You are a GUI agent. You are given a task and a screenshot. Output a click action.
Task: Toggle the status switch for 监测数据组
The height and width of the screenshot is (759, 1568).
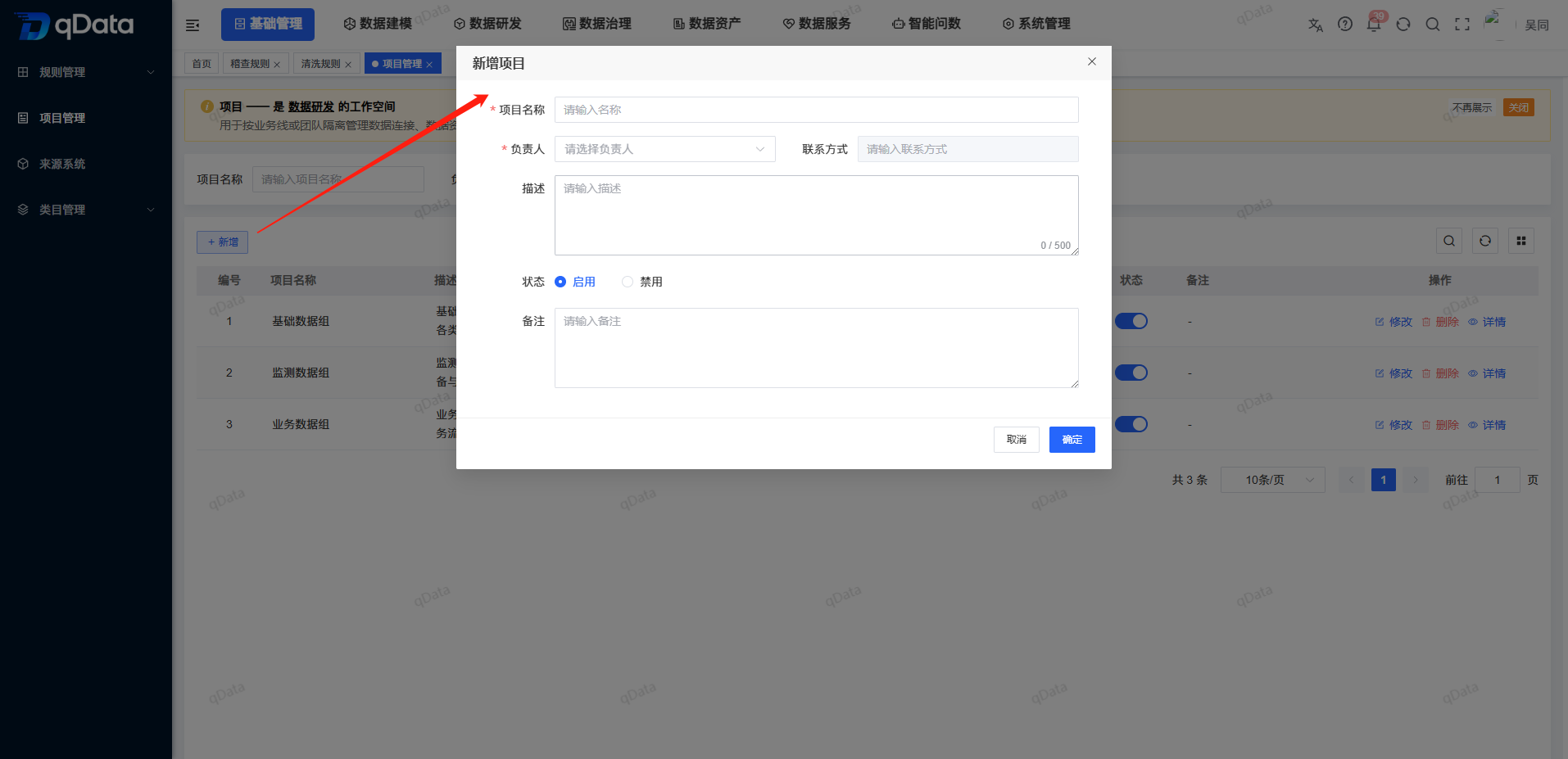pyautogui.click(x=1131, y=373)
